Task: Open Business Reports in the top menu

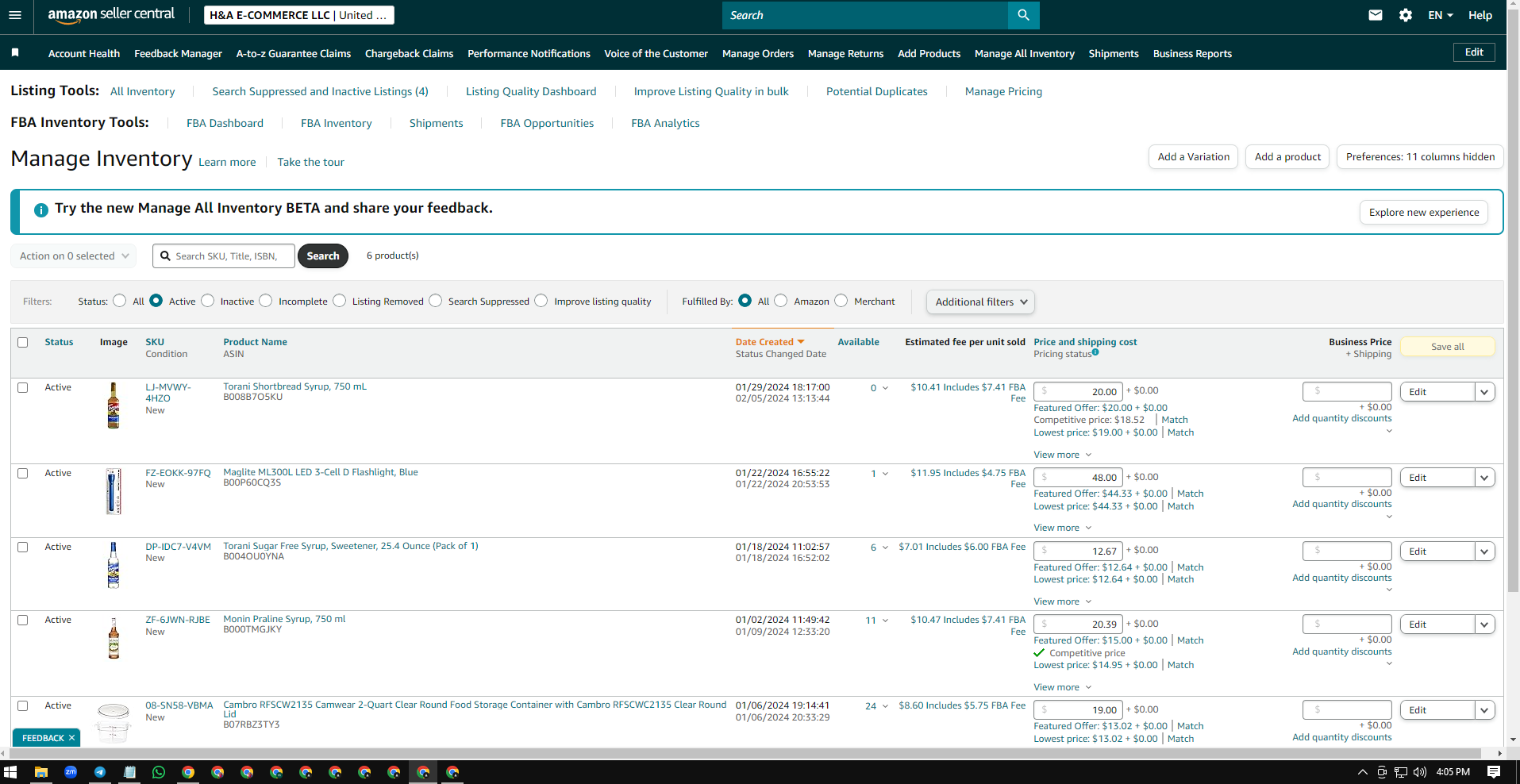Action: 1192,54
